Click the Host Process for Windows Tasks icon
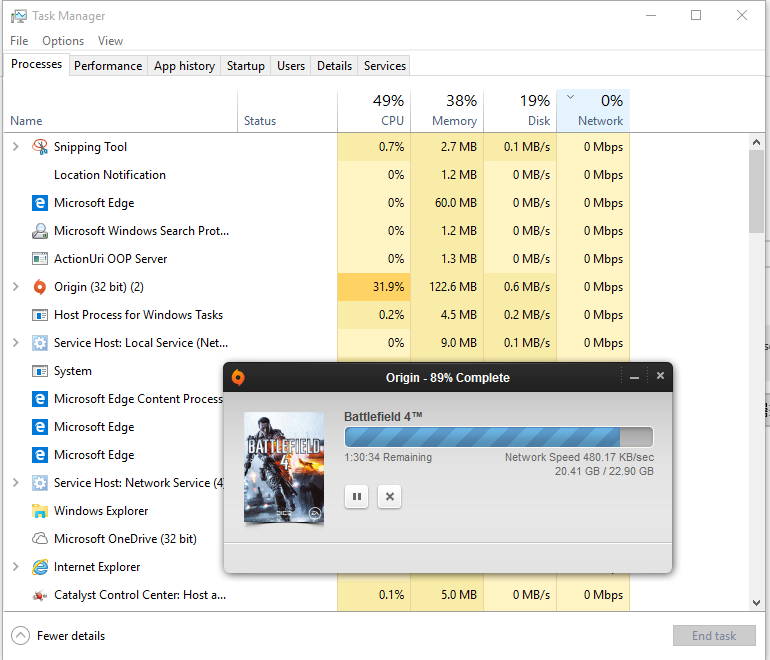Screen dimensions: 770x660 40,315
